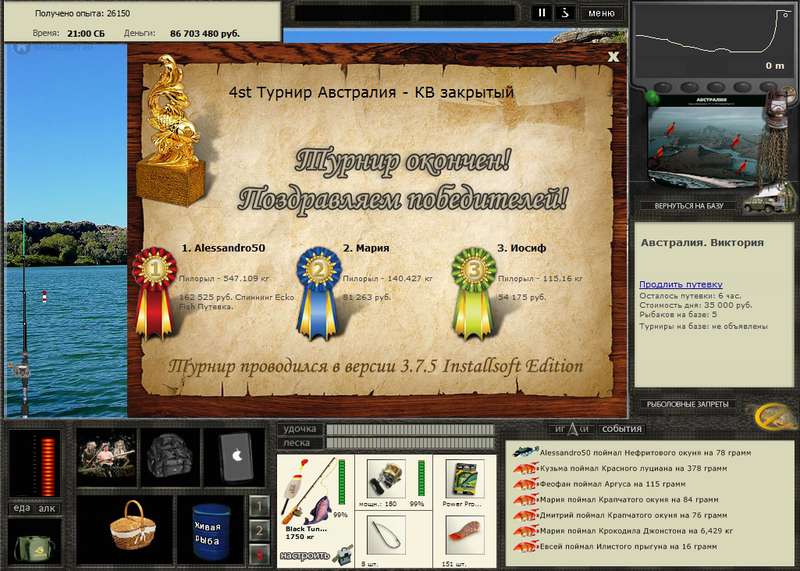Screen dimensions: 800x571
Task: Switch to tackle preset 1
Action: (259, 507)
